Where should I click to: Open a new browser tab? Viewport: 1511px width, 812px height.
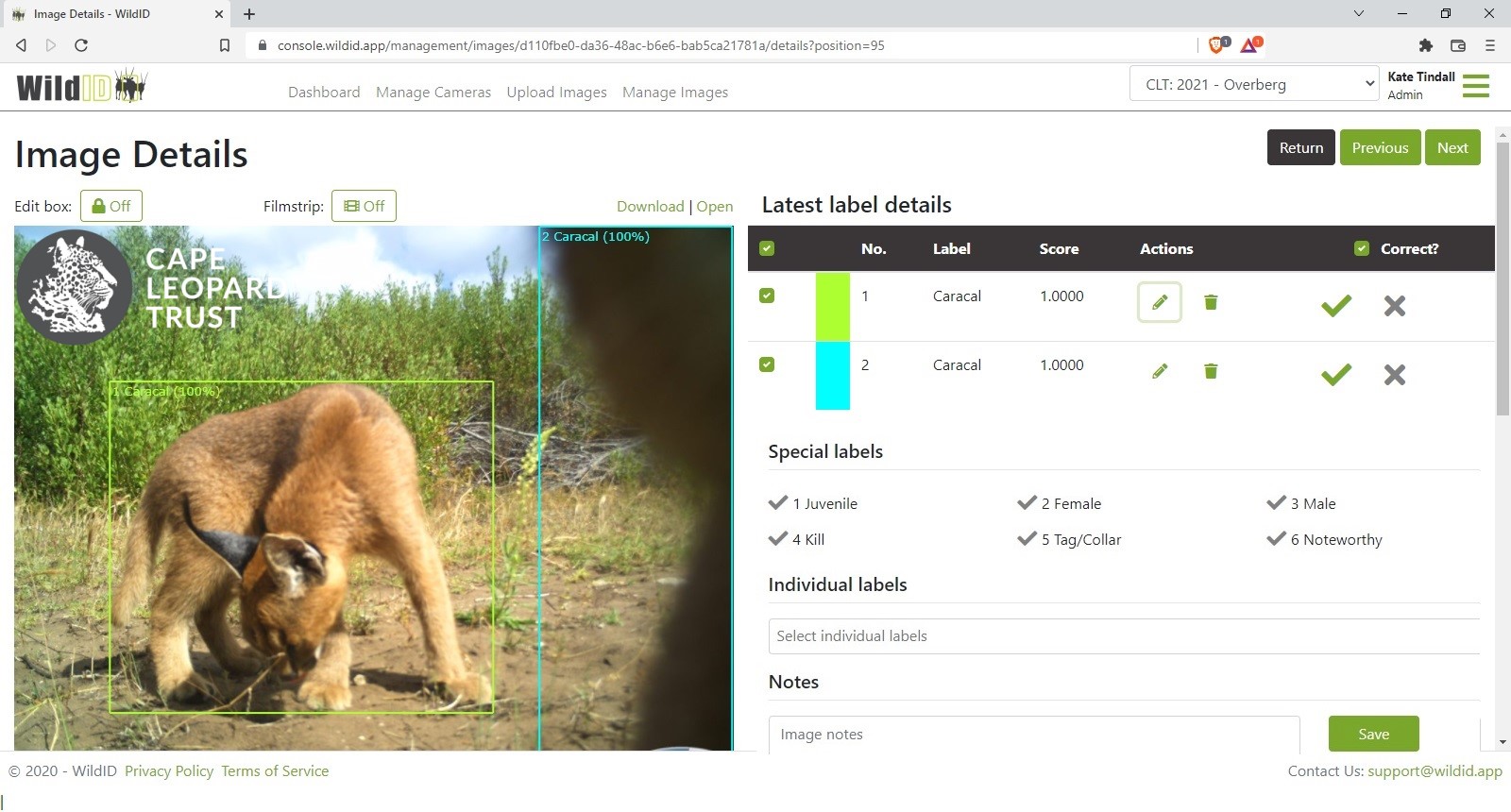pos(249,14)
